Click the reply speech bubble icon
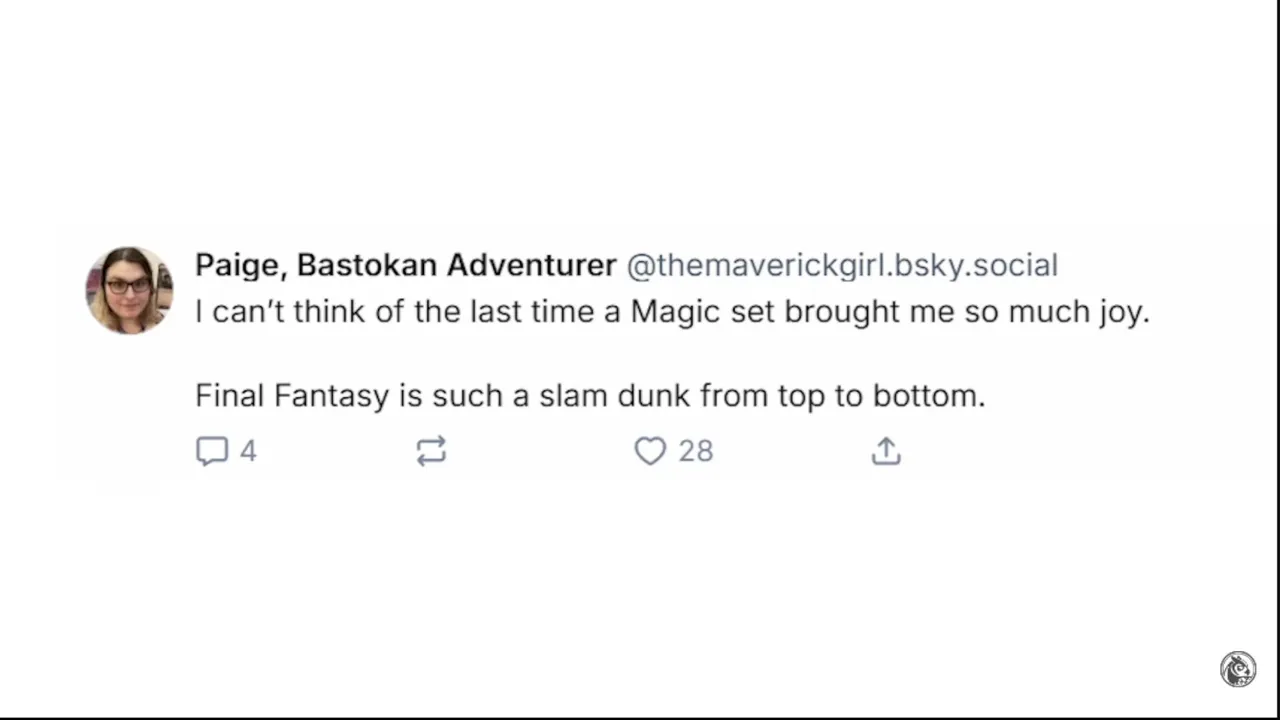 212,451
